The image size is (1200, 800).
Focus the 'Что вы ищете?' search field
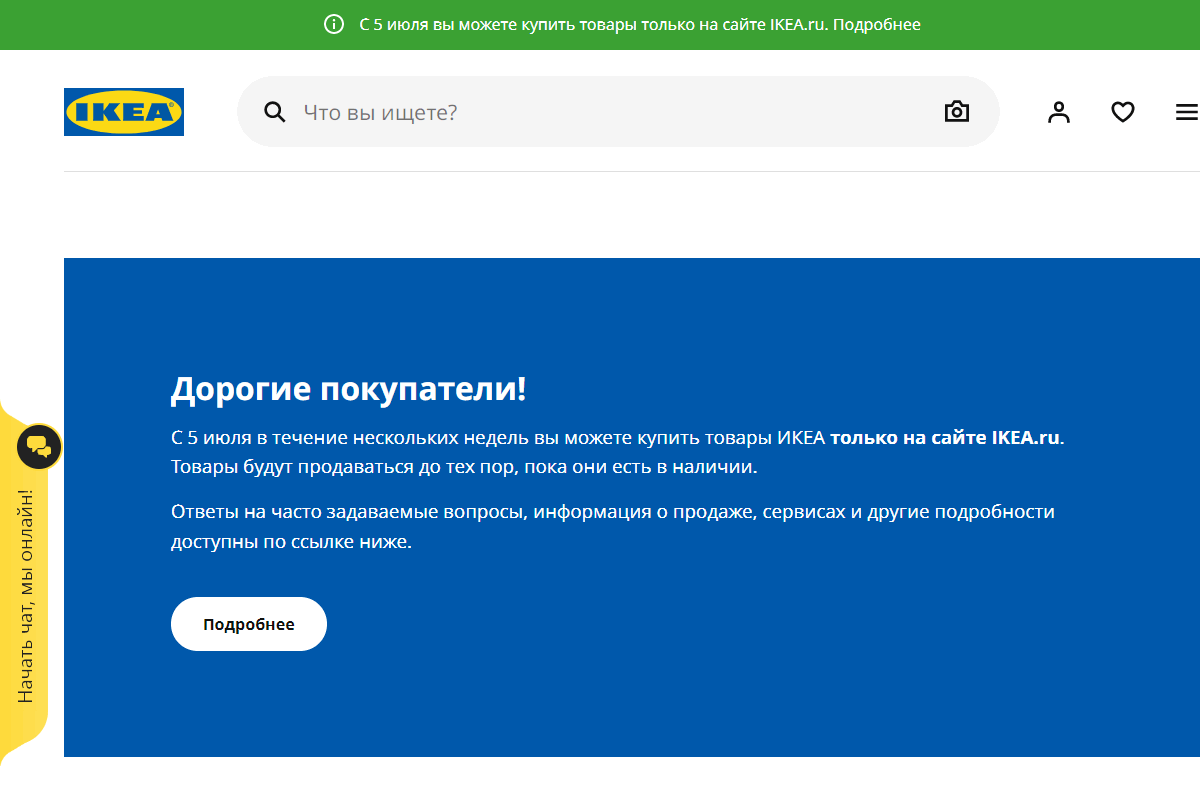(x=618, y=112)
